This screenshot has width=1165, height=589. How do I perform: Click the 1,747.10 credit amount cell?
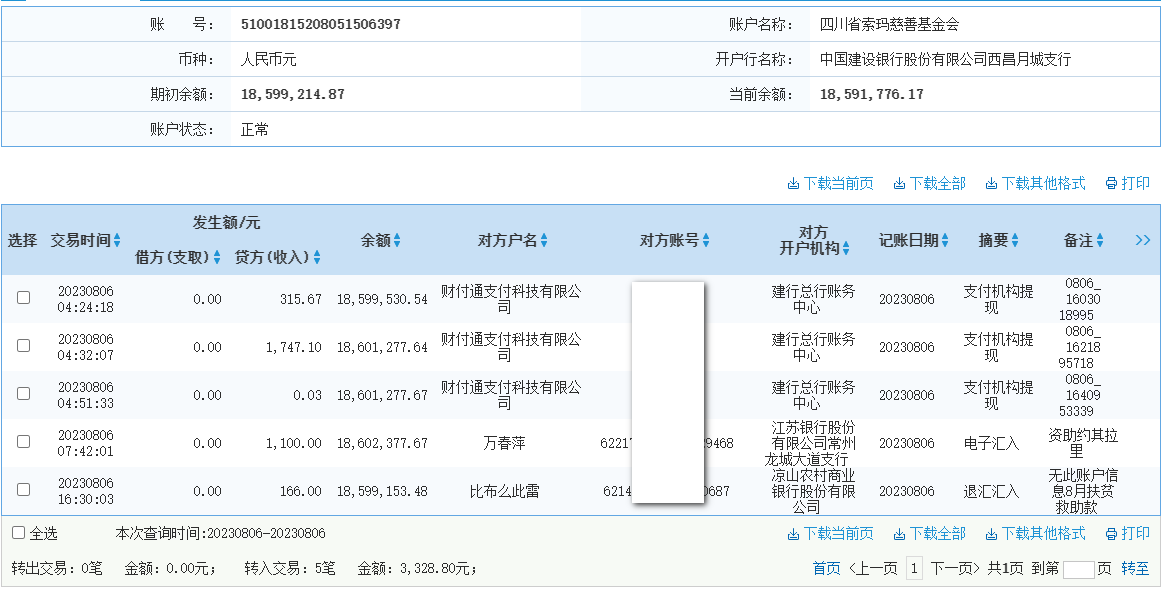coord(294,347)
